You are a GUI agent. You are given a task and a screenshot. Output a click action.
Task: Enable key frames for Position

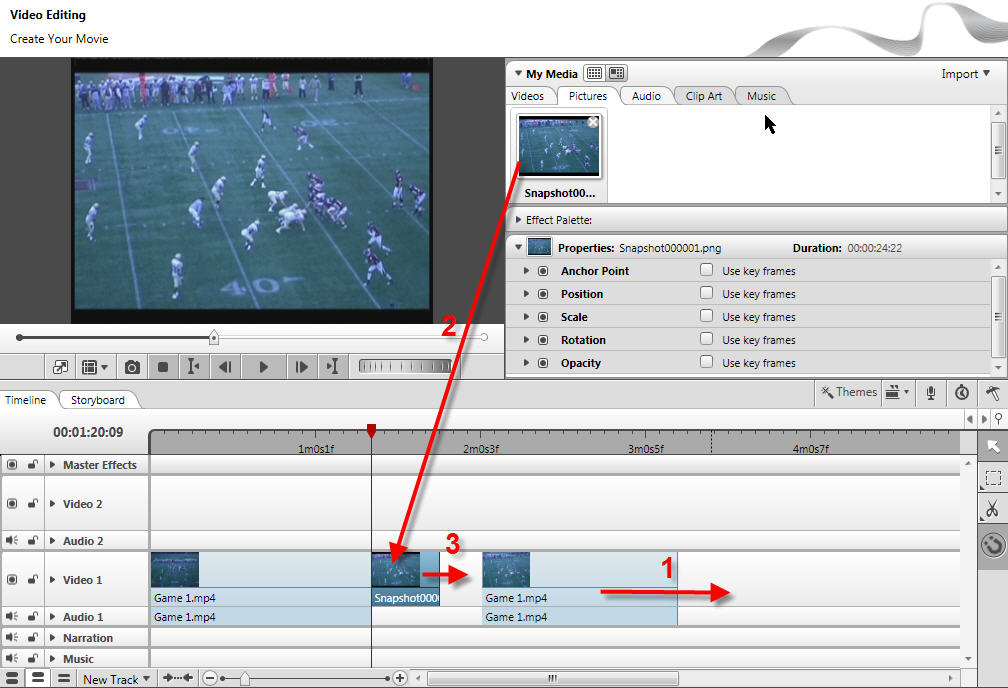coord(706,293)
